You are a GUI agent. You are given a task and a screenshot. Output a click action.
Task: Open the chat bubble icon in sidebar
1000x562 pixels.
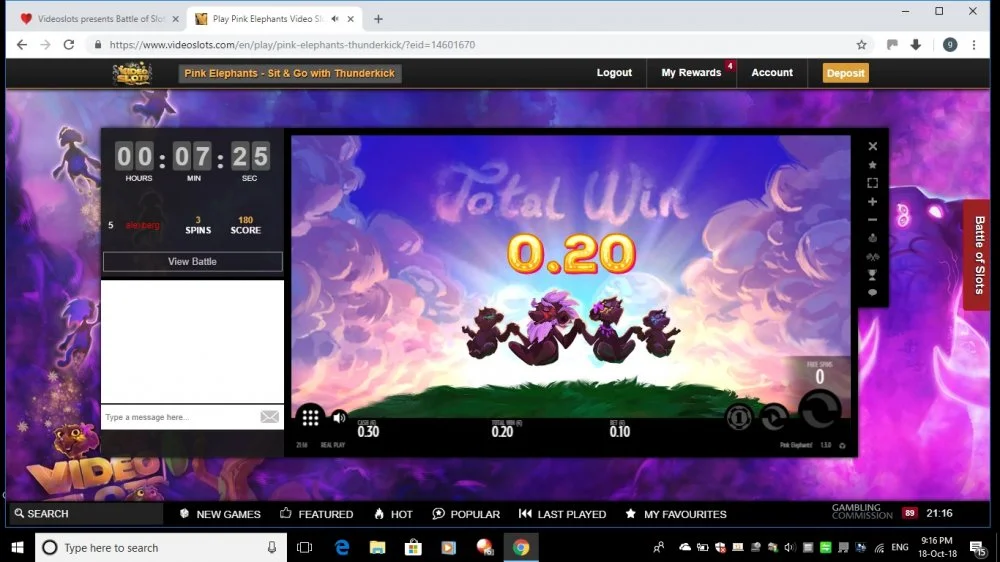click(x=872, y=293)
